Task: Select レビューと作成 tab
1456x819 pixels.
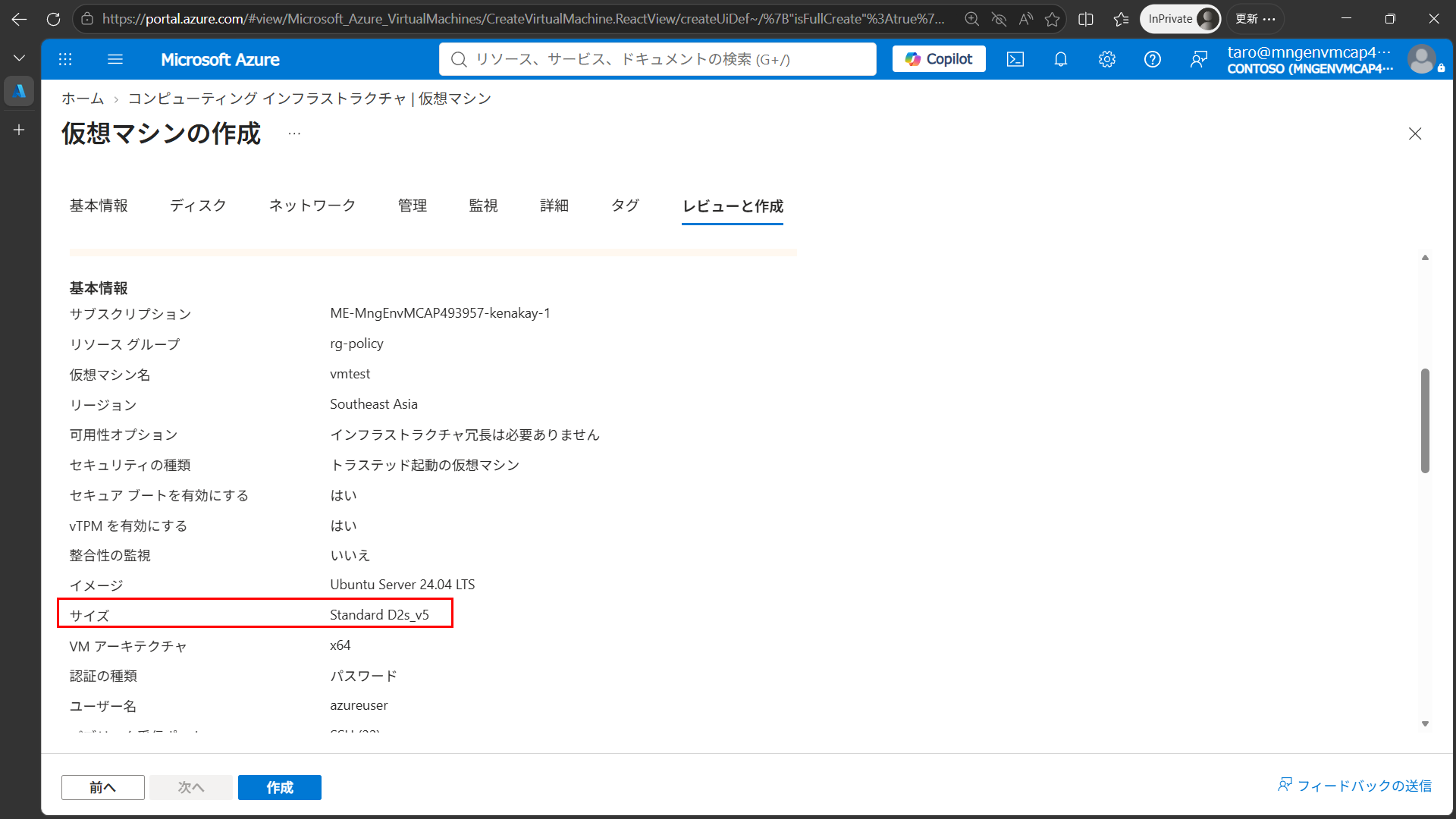Action: point(733,206)
